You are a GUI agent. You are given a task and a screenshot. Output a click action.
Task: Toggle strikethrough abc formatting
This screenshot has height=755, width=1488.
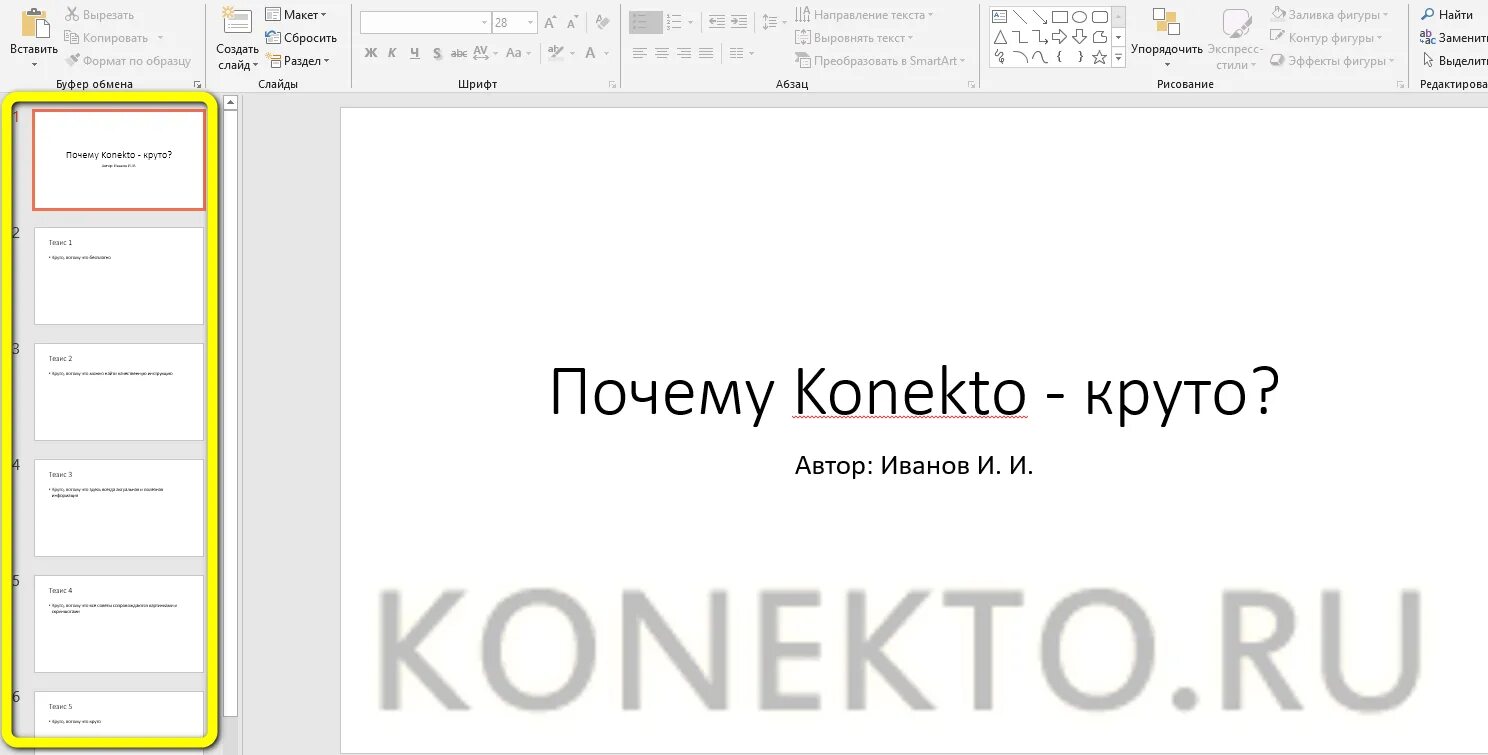click(459, 53)
